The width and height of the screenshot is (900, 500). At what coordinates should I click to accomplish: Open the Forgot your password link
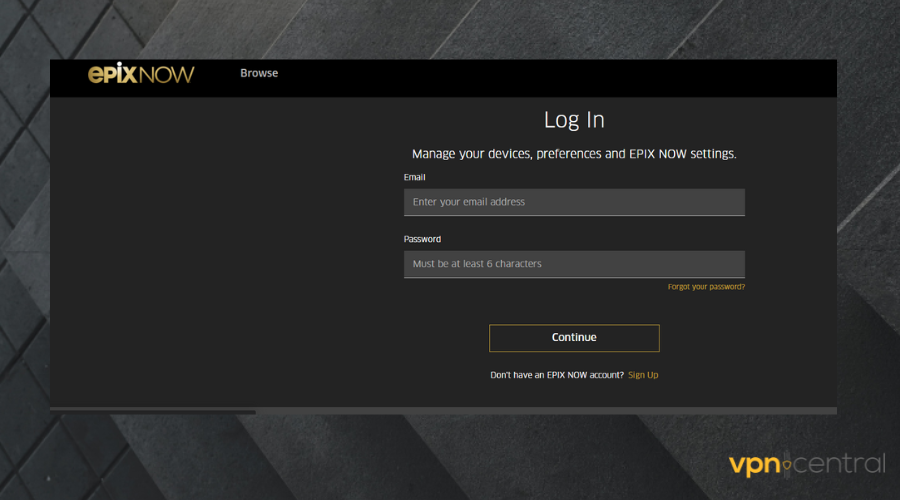[x=706, y=287]
